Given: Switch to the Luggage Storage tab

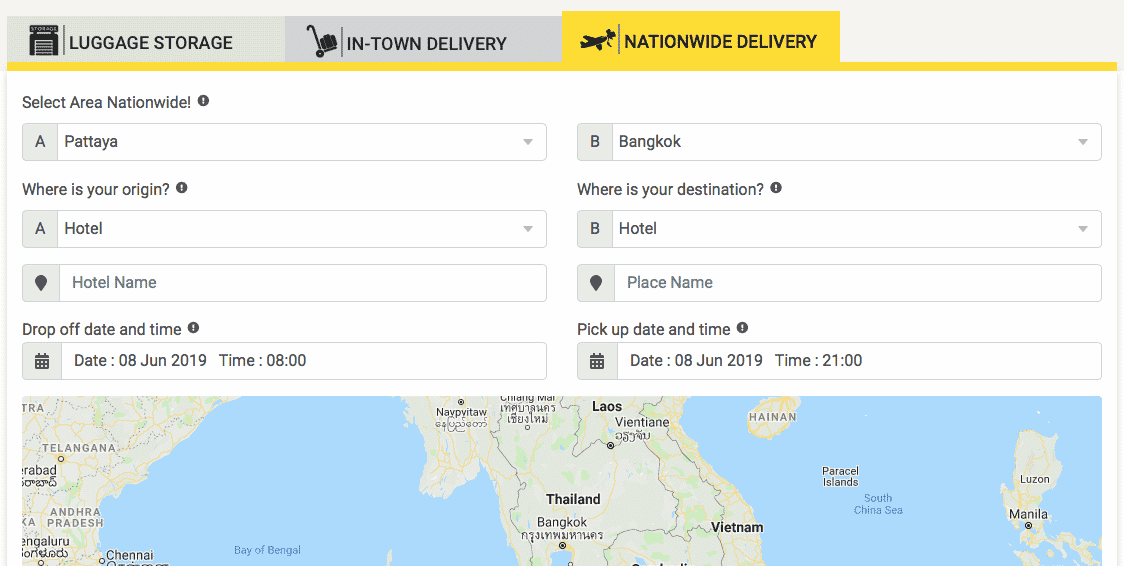Looking at the screenshot, I should pyautogui.click(x=146, y=40).
